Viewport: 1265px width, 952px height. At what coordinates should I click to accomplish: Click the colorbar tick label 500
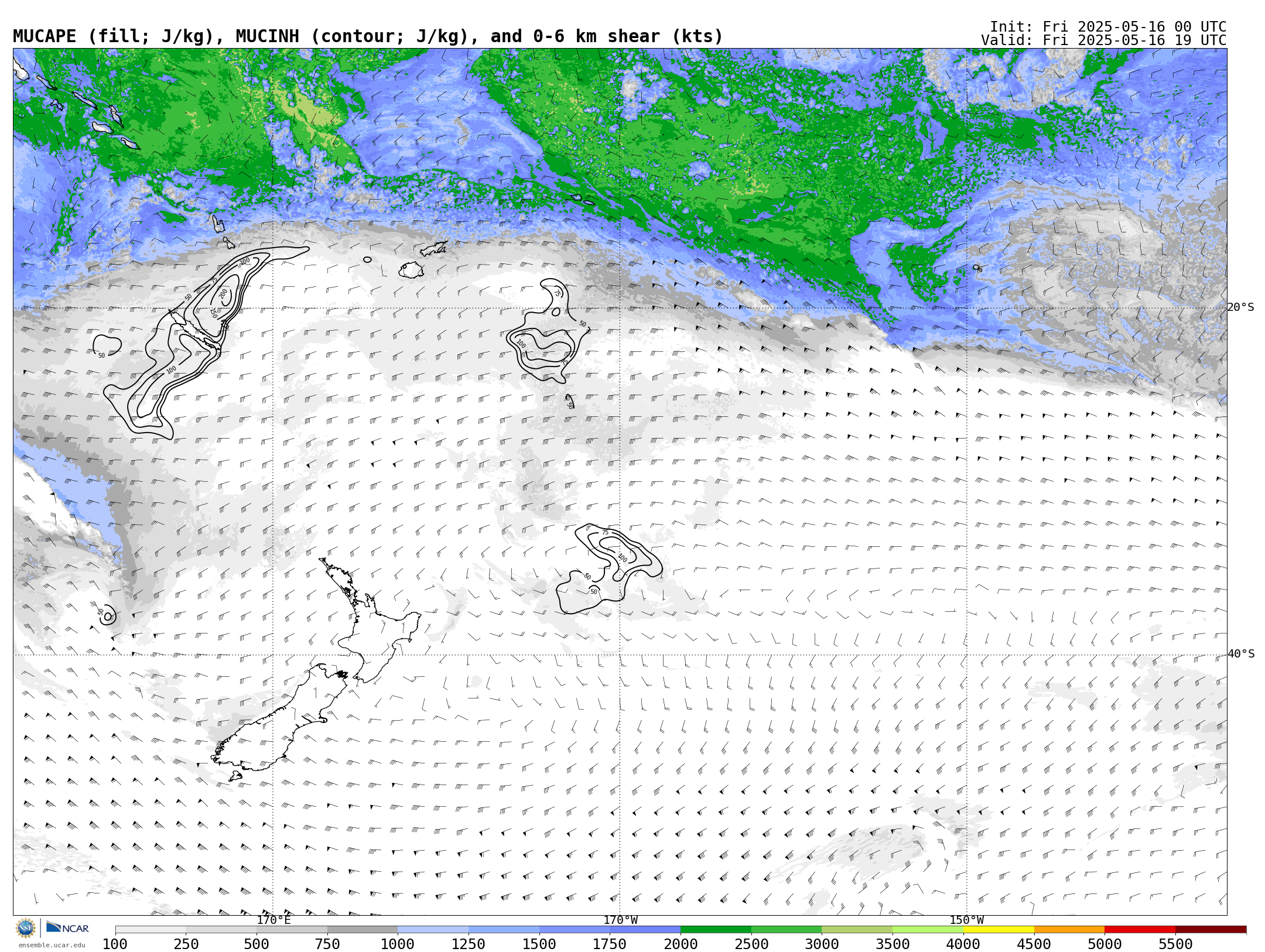(x=257, y=944)
